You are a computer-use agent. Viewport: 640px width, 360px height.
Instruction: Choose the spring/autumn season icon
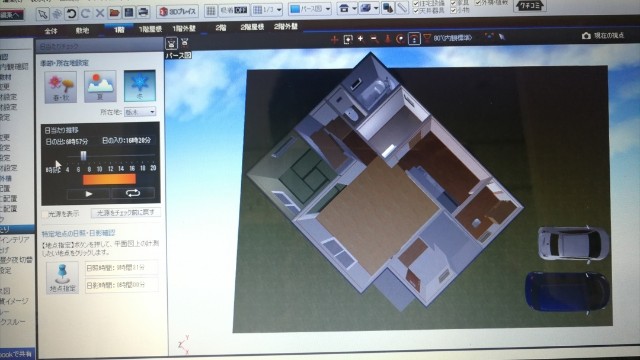point(61,87)
